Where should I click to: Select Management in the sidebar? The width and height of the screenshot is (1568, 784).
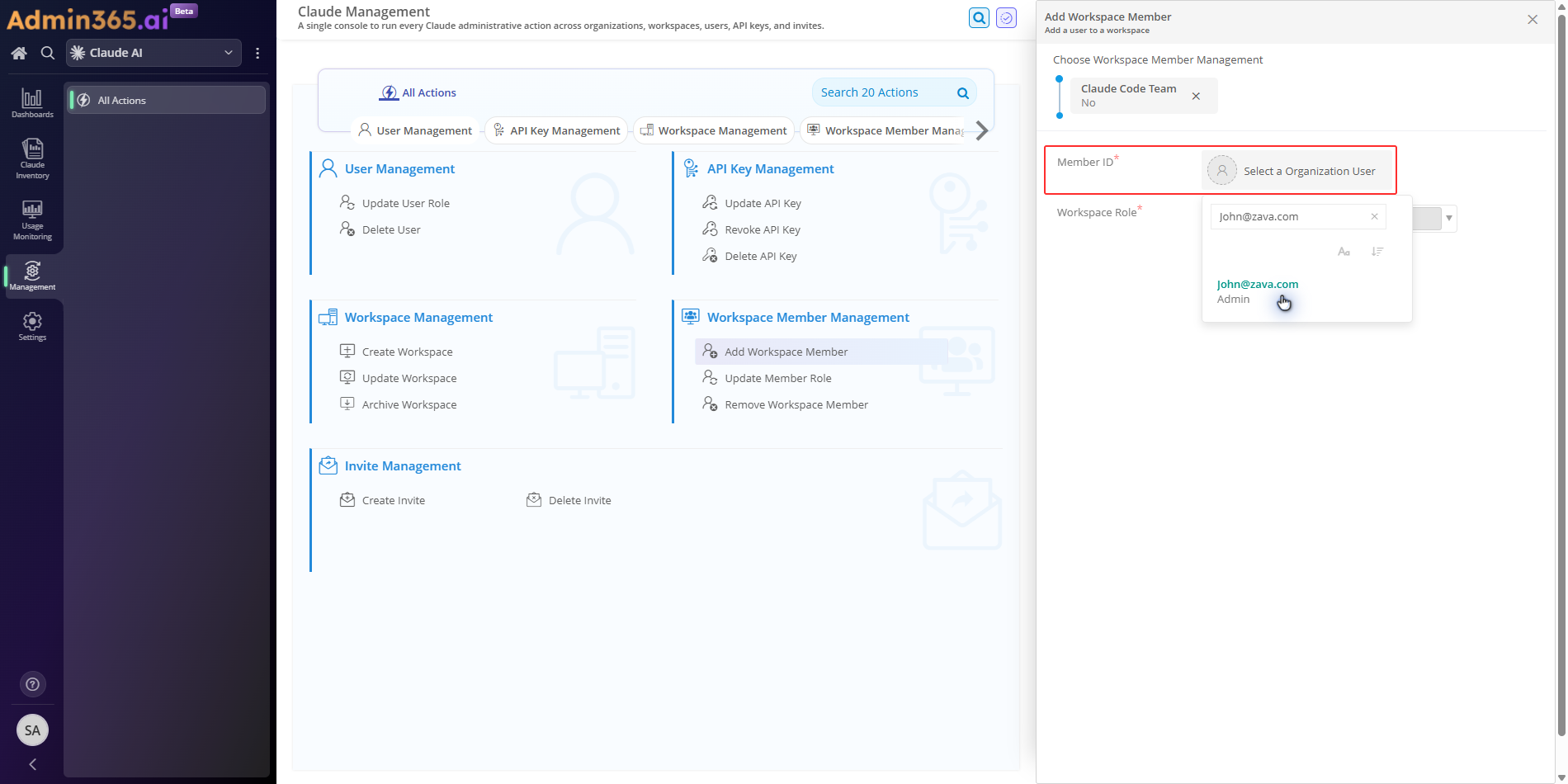coord(32,276)
